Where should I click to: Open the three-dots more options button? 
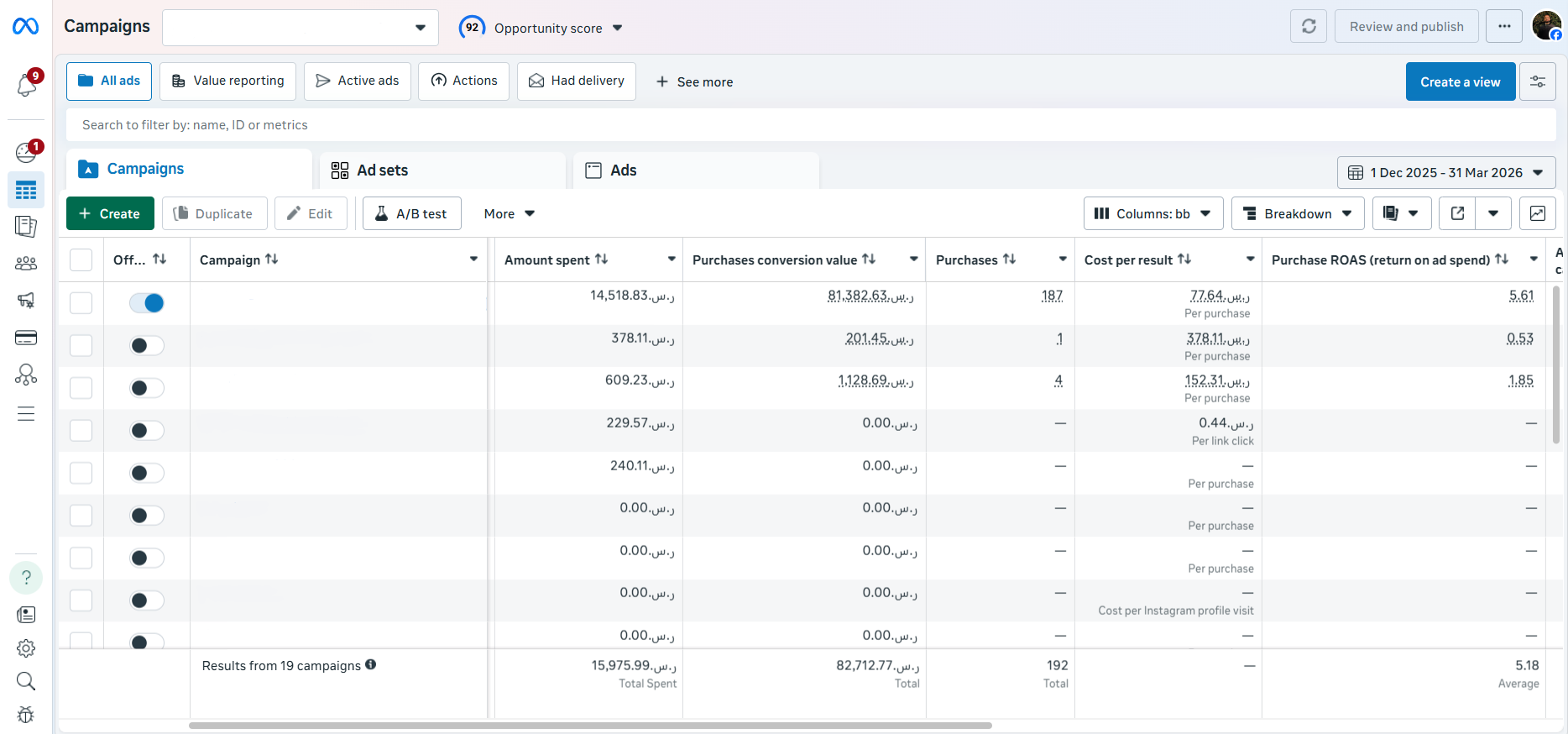point(1504,27)
